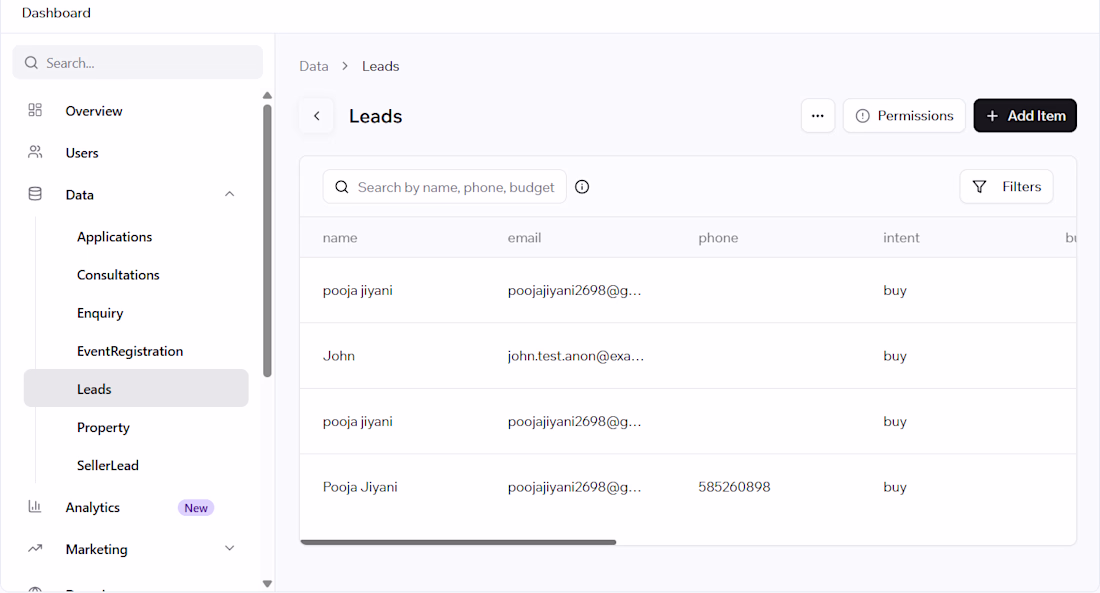The width and height of the screenshot is (1100, 593).
Task: Open the Permissions button
Action: click(904, 116)
